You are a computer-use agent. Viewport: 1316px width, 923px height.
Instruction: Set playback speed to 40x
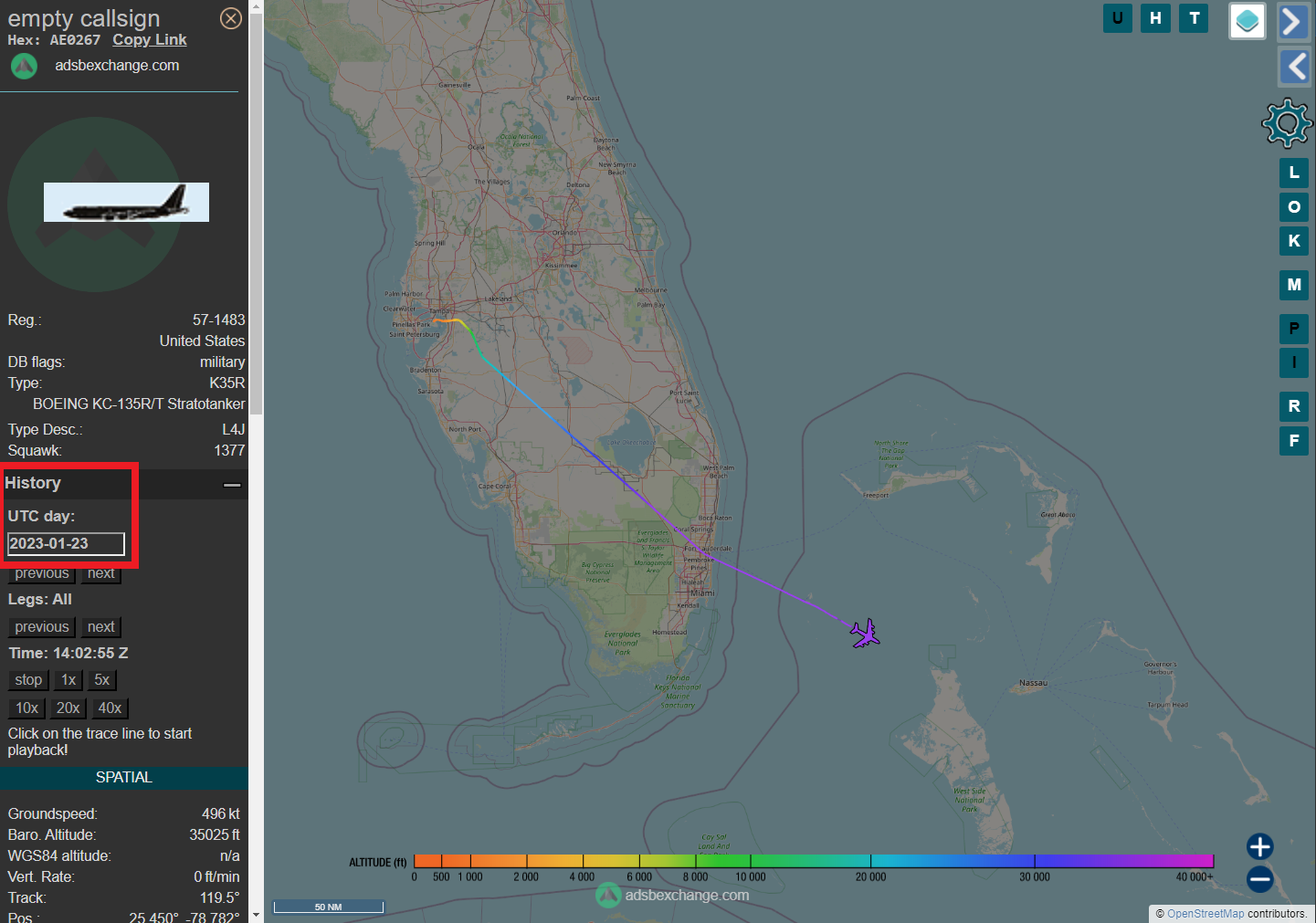(x=110, y=708)
